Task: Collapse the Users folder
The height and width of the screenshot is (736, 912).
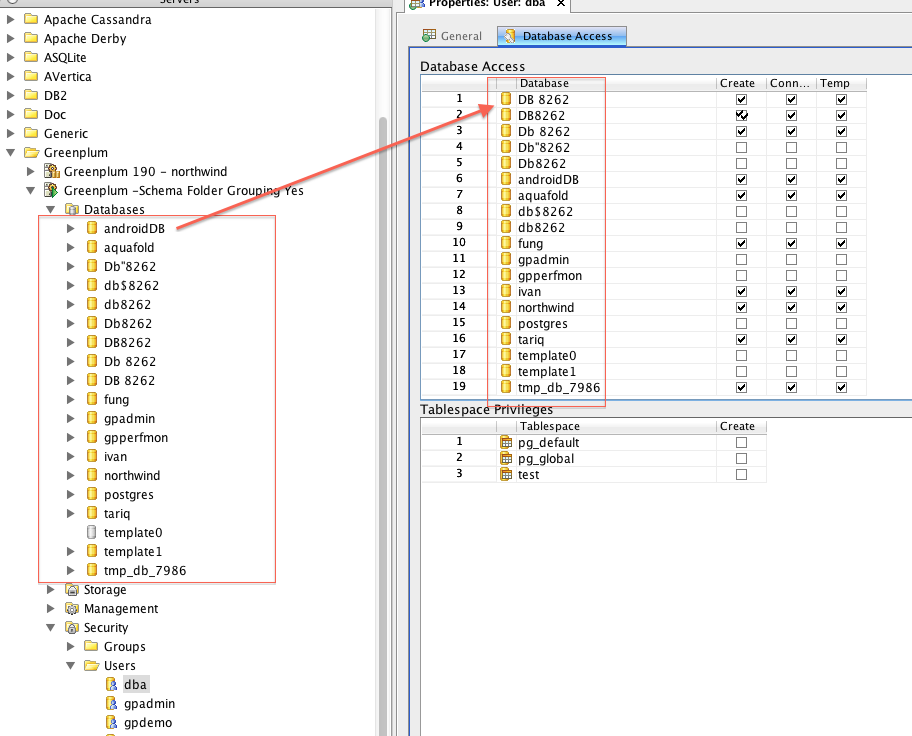Action: click(70, 665)
